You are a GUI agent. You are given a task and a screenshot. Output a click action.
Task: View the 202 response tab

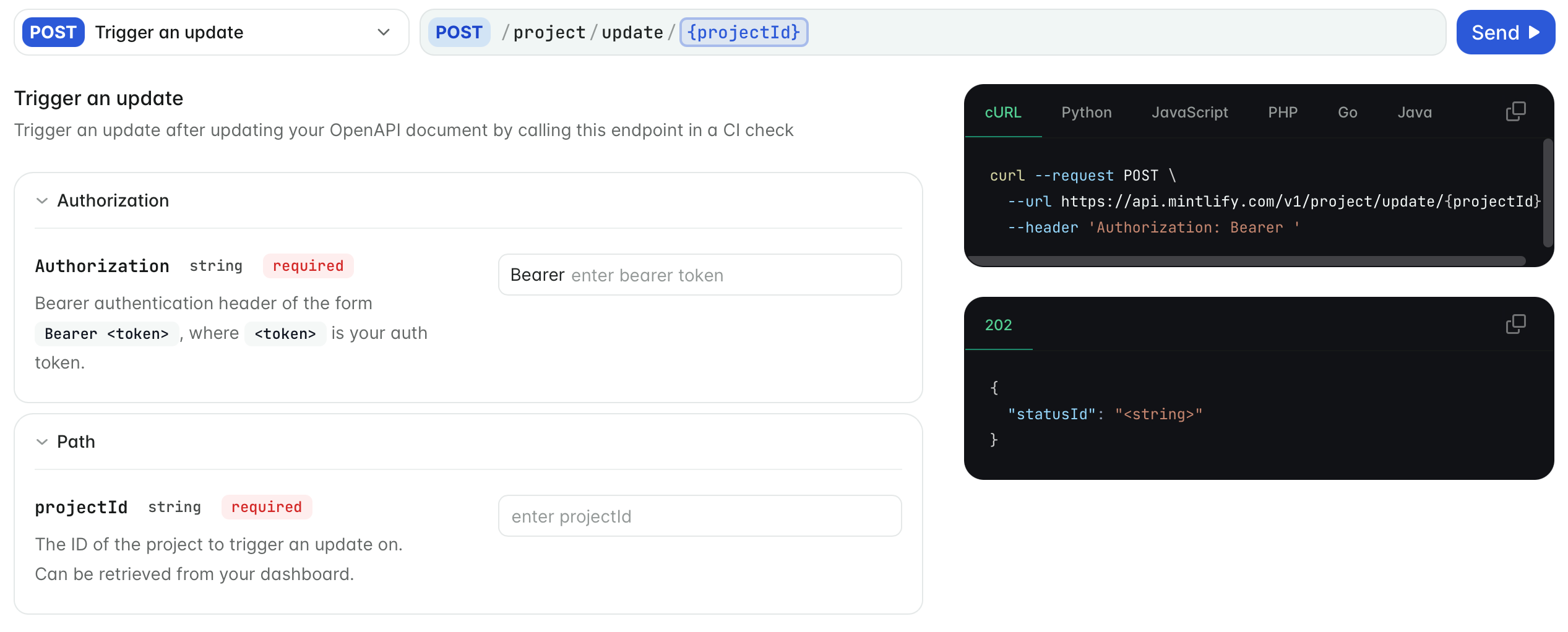pos(999,325)
